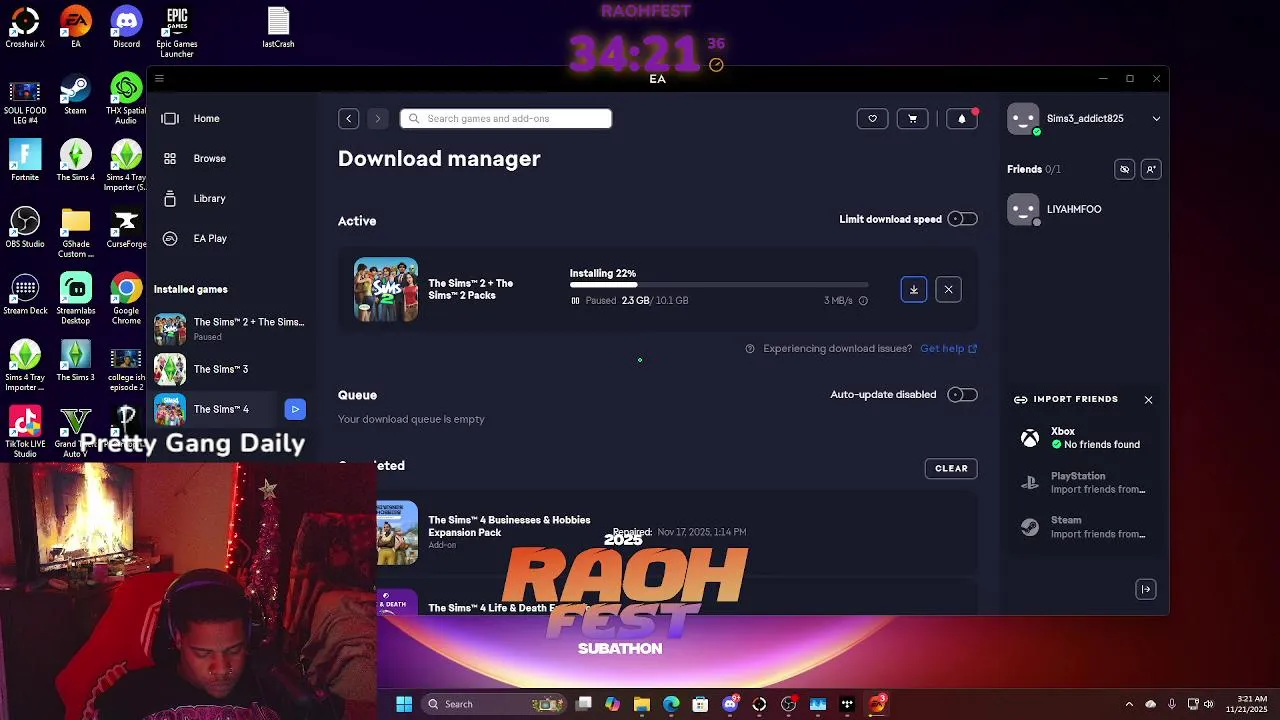Image resolution: width=1280 pixels, height=720 pixels.
Task: Open the shopping cart icon
Action: 912,119
